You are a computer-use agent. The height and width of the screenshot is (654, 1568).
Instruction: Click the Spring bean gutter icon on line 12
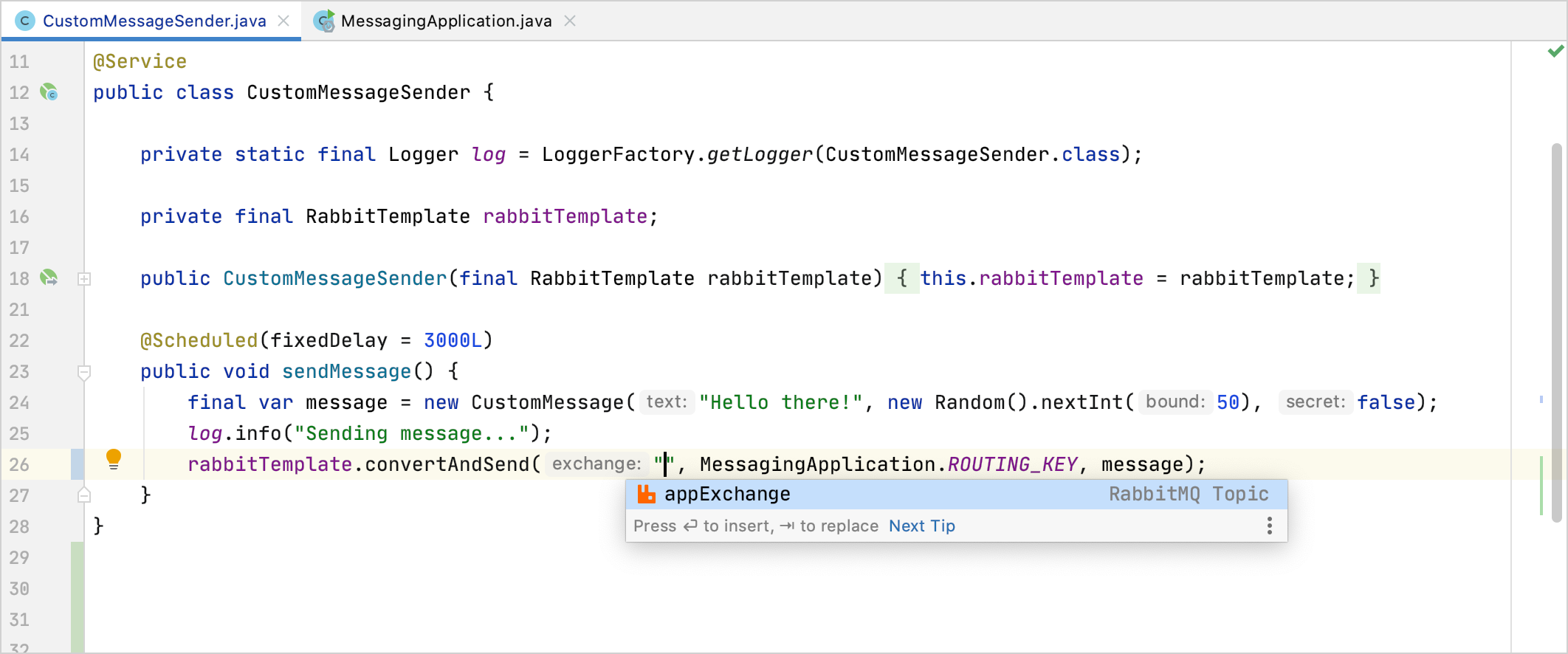click(x=49, y=92)
